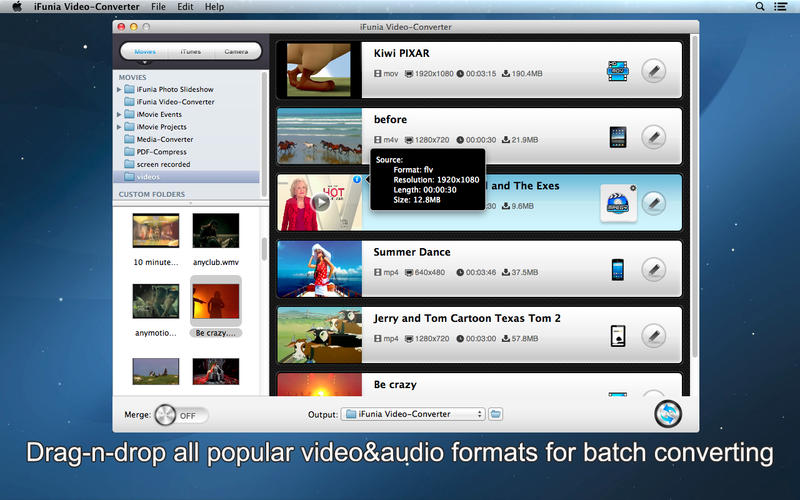Open output format icon for Kiwi PIXAR
The image size is (800, 500).
tap(618, 71)
